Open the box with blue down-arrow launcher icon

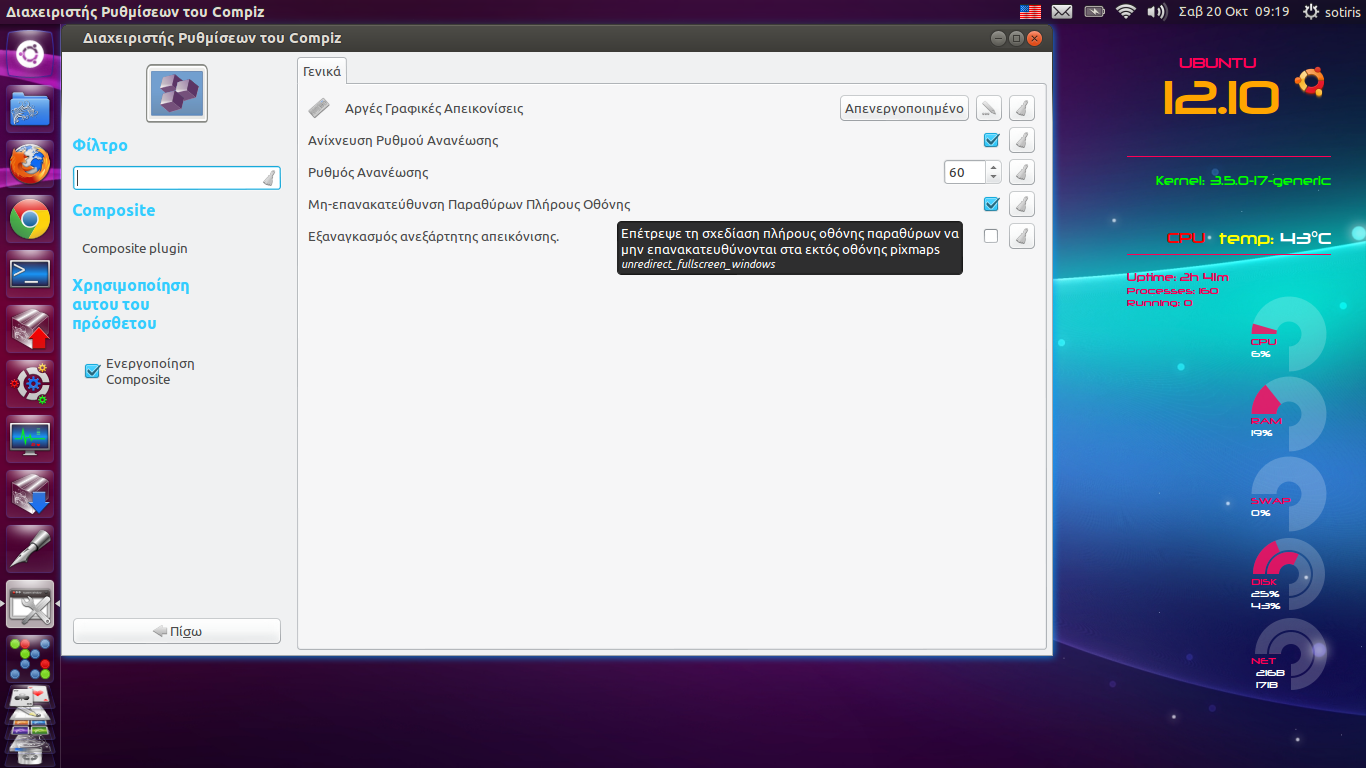(30, 492)
